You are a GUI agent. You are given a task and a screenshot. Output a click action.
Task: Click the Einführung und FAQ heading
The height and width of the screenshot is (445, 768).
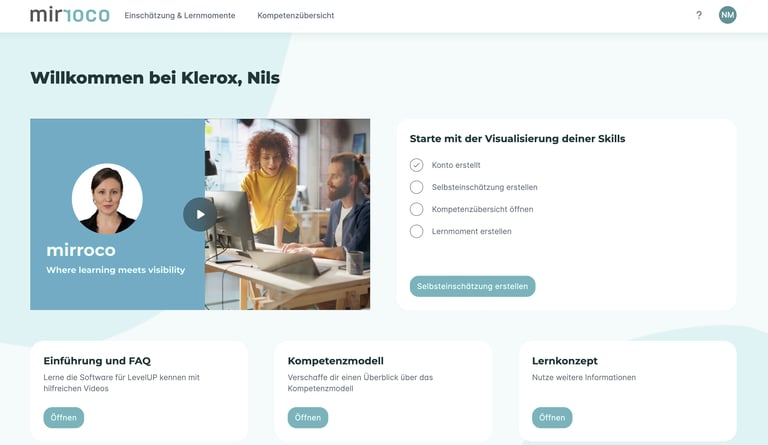click(x=97, y=361)
